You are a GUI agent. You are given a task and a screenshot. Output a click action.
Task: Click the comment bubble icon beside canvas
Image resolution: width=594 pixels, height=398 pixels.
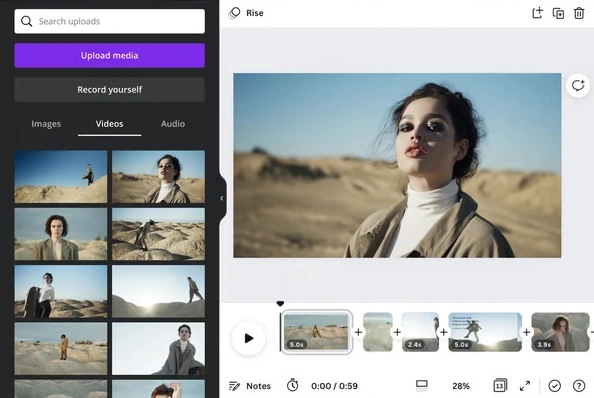pyautogui.click(x=578, y=86)
